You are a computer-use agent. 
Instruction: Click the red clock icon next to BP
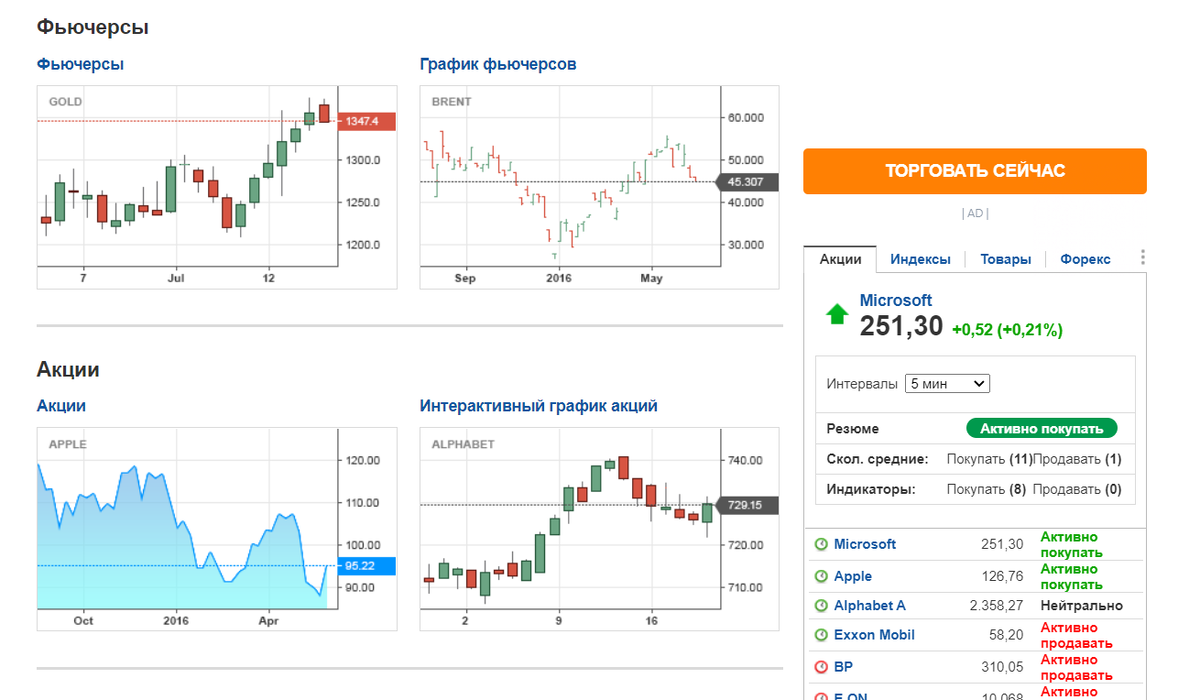click(823, 666)
